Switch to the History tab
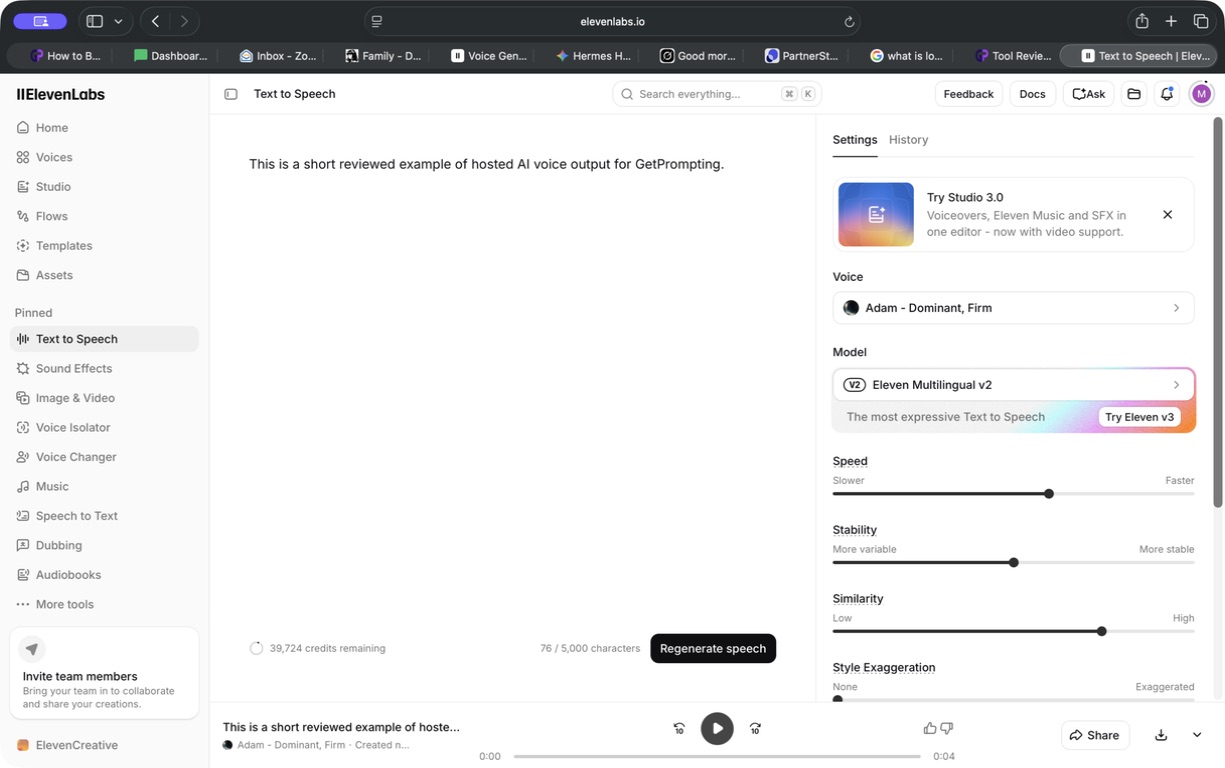 pos(908,140)
